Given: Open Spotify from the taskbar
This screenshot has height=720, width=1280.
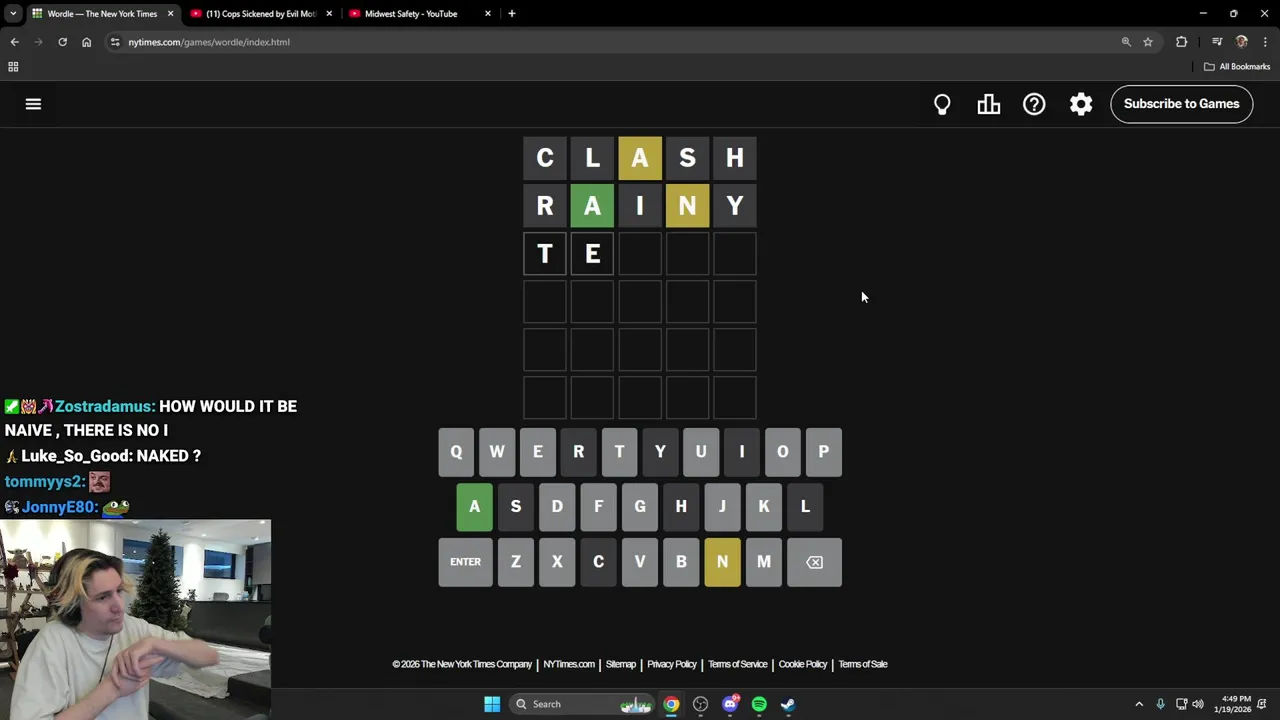Looking at the screenshot, I should click(x=759, y=704).
